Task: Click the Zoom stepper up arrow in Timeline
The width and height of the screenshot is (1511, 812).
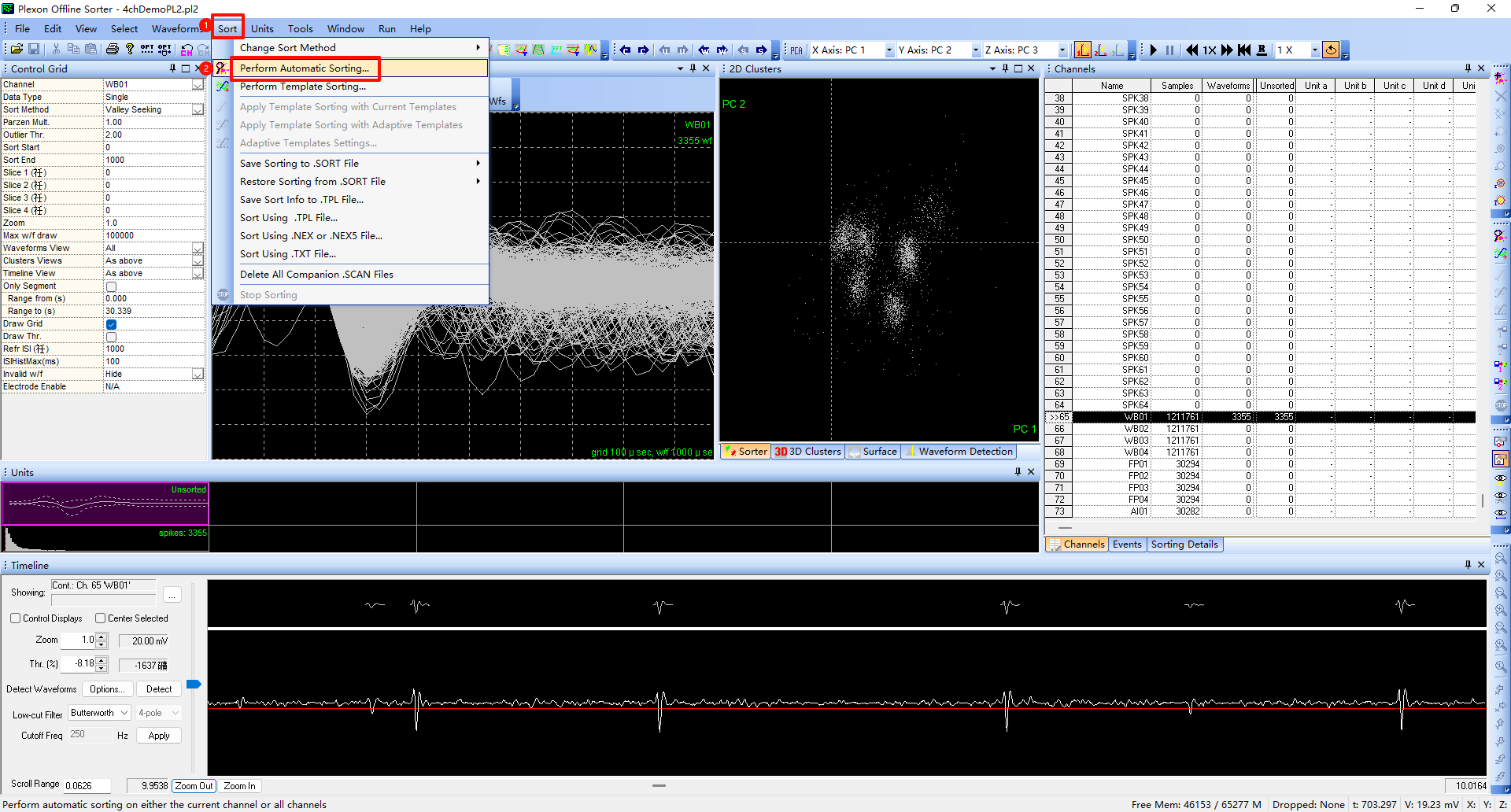Action: [102, 637]
